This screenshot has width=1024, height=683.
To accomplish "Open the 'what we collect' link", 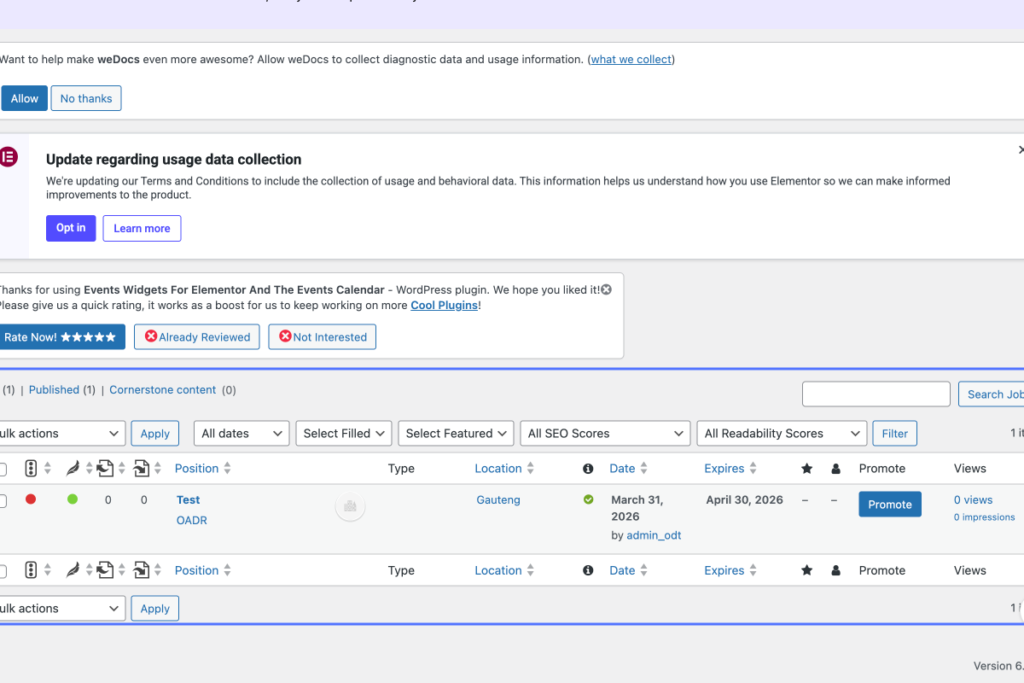I will 631,59.
